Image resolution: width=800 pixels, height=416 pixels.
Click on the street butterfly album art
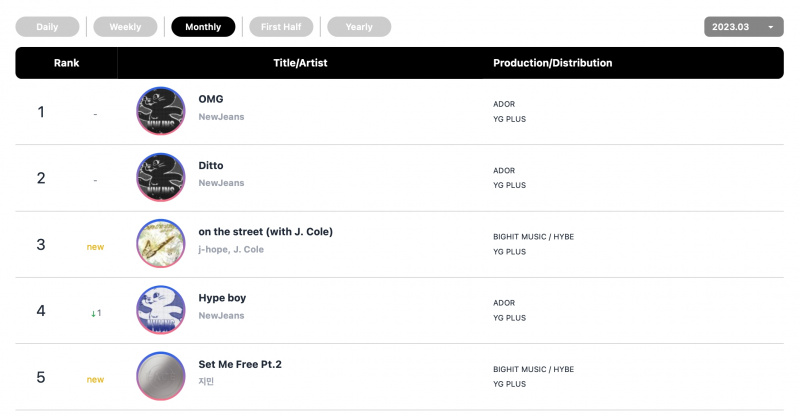[161, 243]
